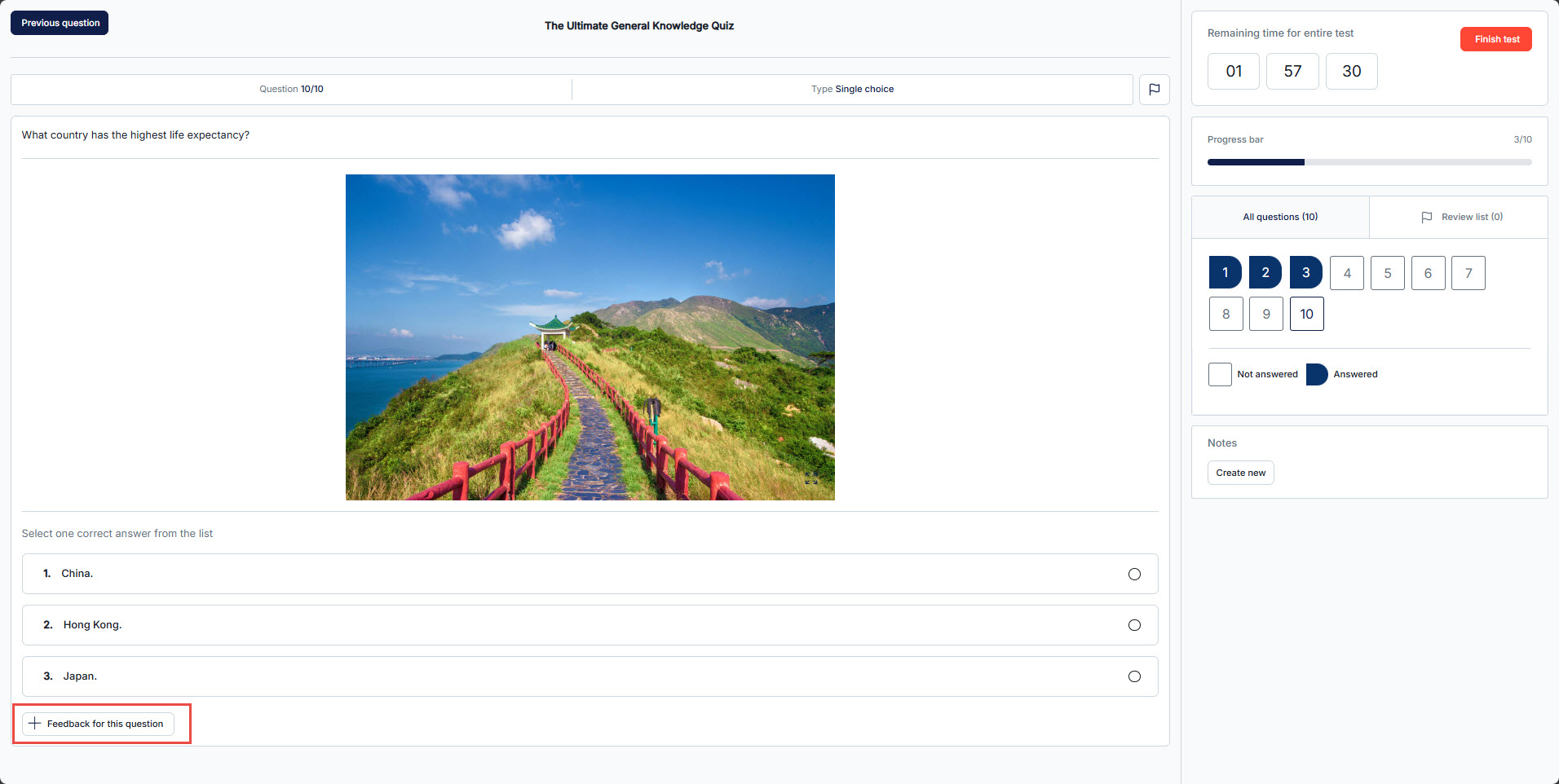1559x784 pixels.
Task: Go to answered question 2
Action: pyautogui.click(x=1265, y=273)
